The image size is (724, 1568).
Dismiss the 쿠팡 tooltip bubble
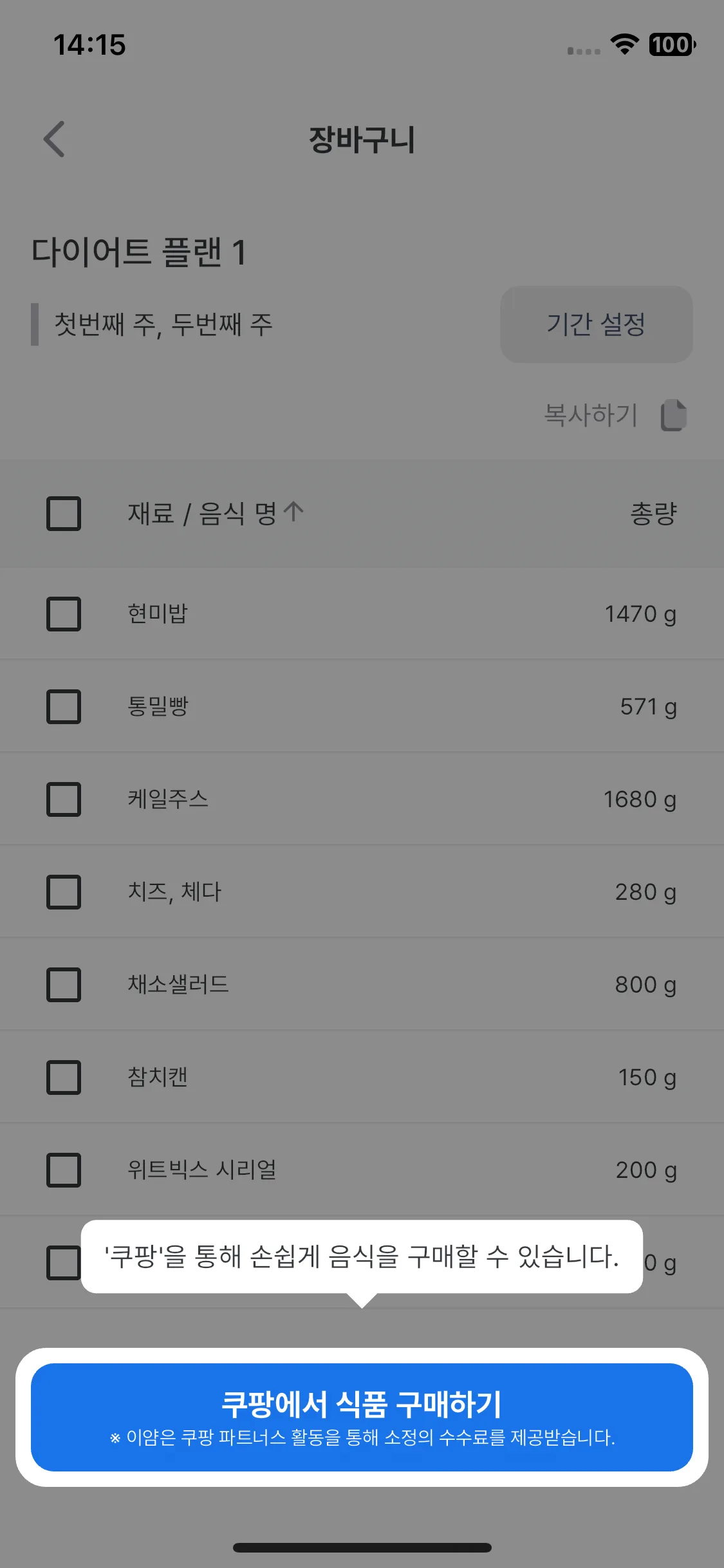[x=362, y=1256]
